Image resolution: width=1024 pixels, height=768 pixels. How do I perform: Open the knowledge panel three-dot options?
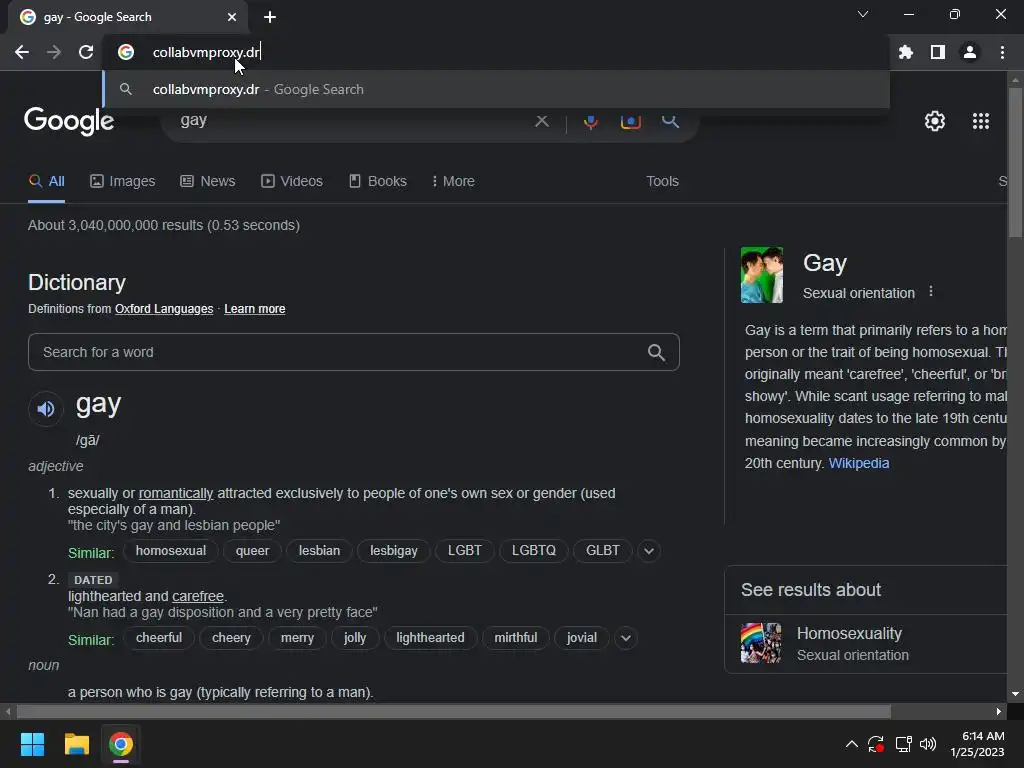tap(931, 292)
